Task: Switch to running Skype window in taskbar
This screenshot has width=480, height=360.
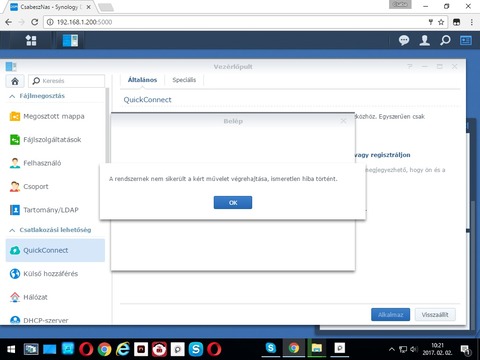Action: 271,348
